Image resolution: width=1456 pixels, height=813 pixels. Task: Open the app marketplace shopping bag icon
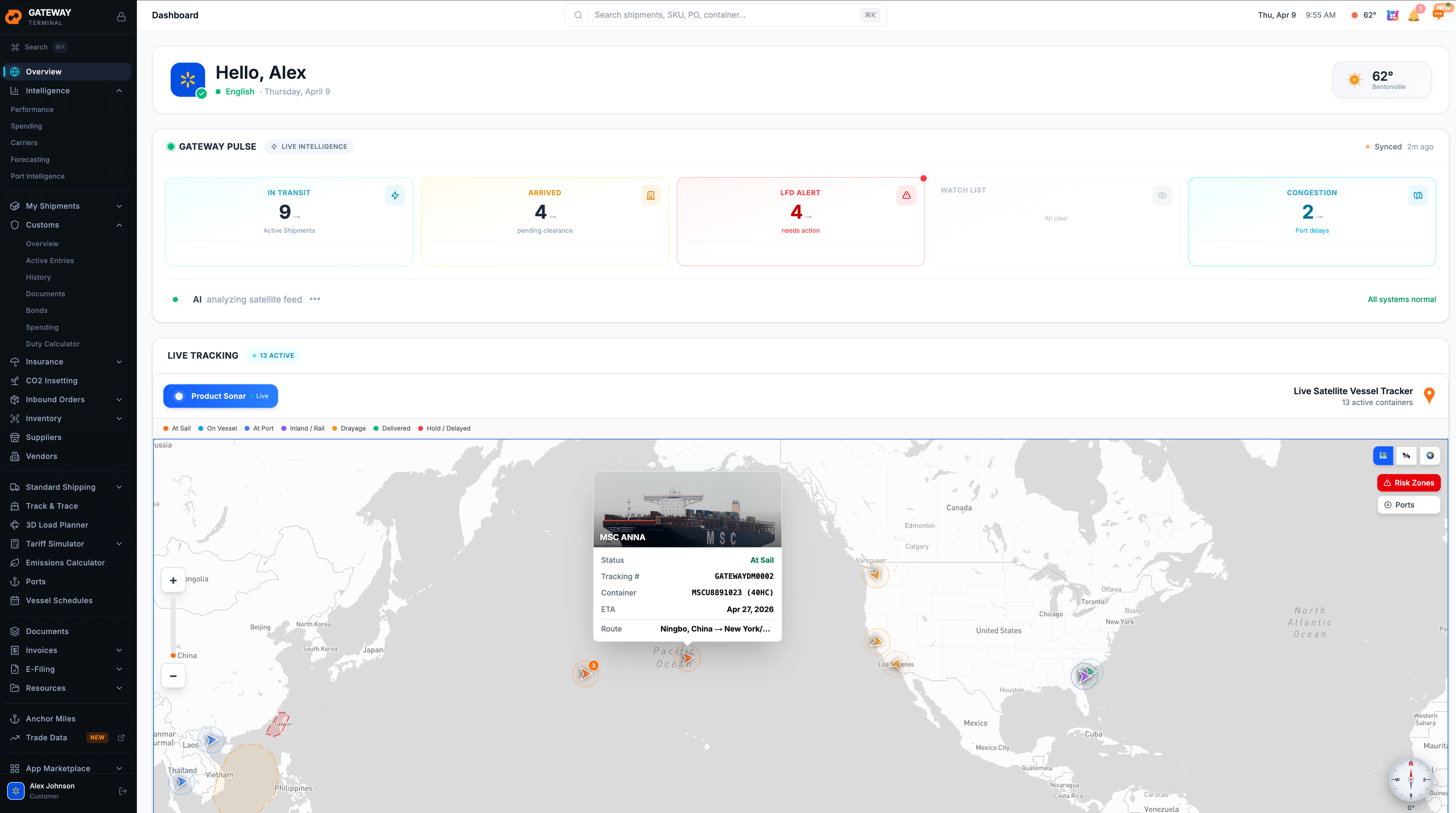(1392, 16)
